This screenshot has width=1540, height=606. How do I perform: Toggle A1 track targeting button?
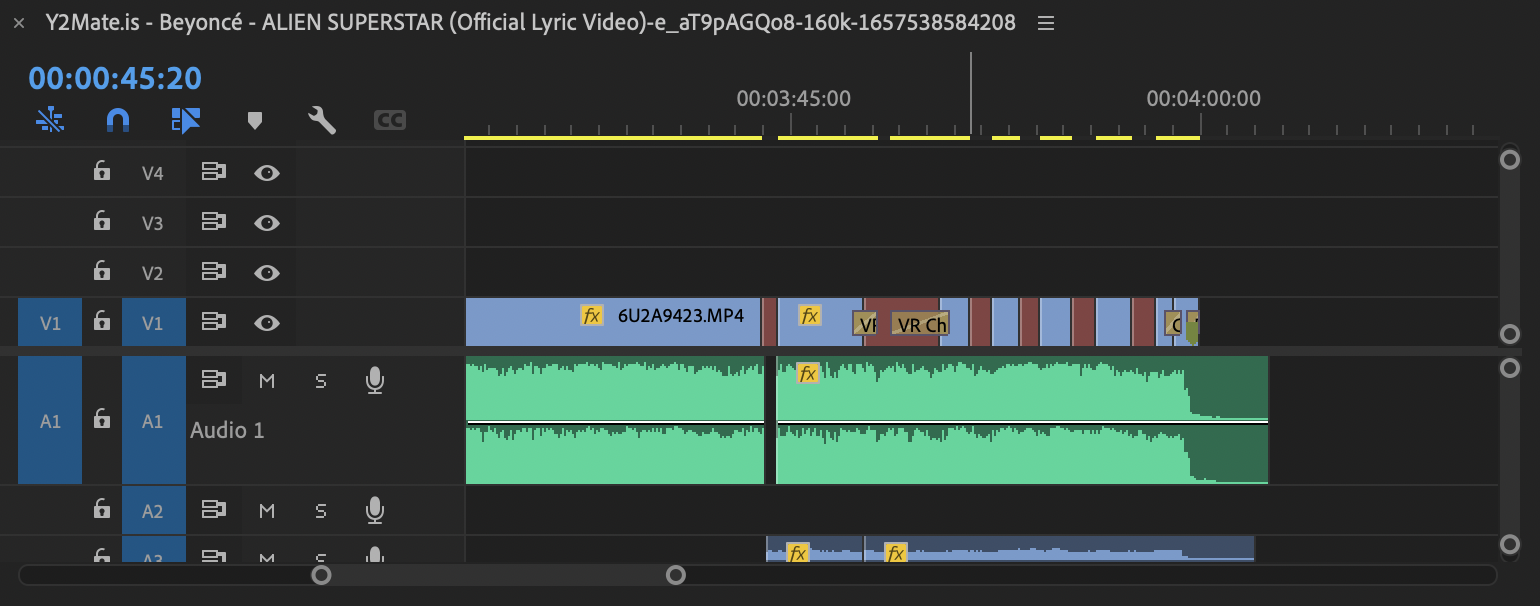click(x=153, y=420)
